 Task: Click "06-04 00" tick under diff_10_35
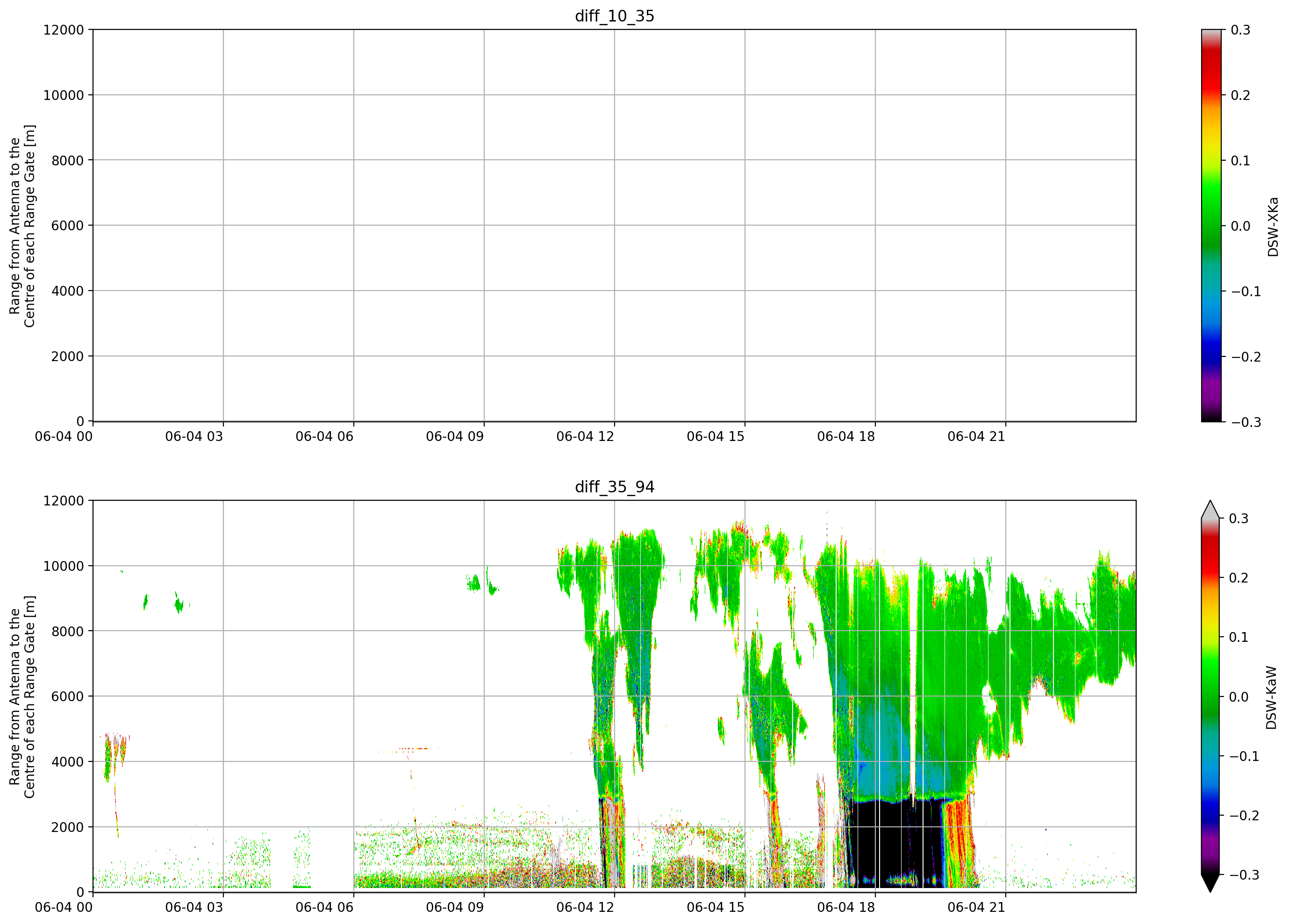coord(64,436)
